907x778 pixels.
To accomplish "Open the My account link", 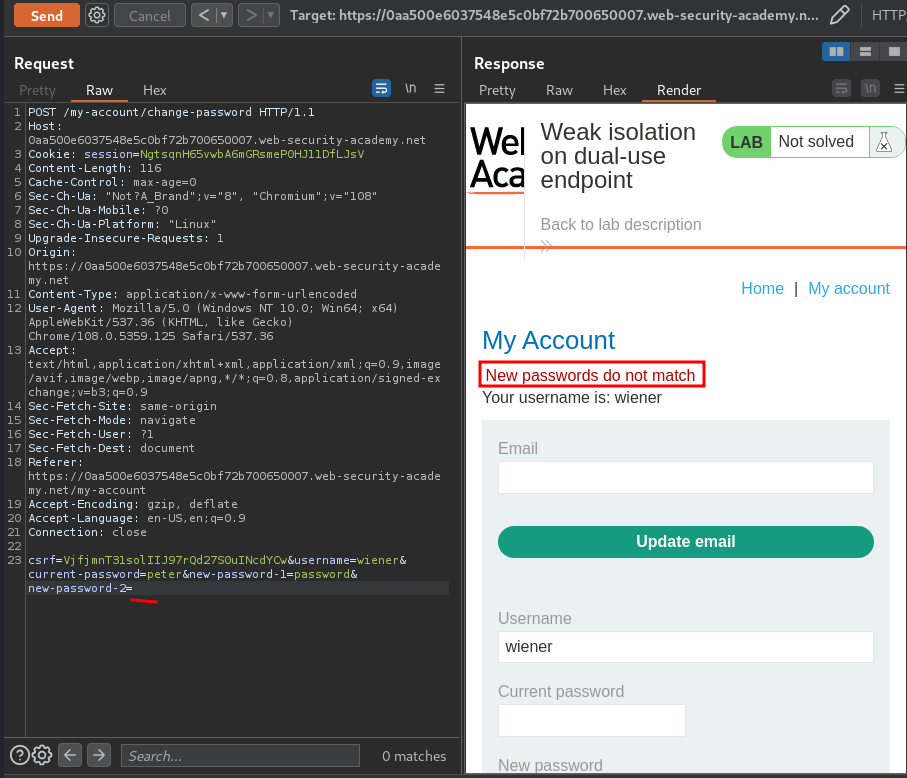I will pos(849,289).
